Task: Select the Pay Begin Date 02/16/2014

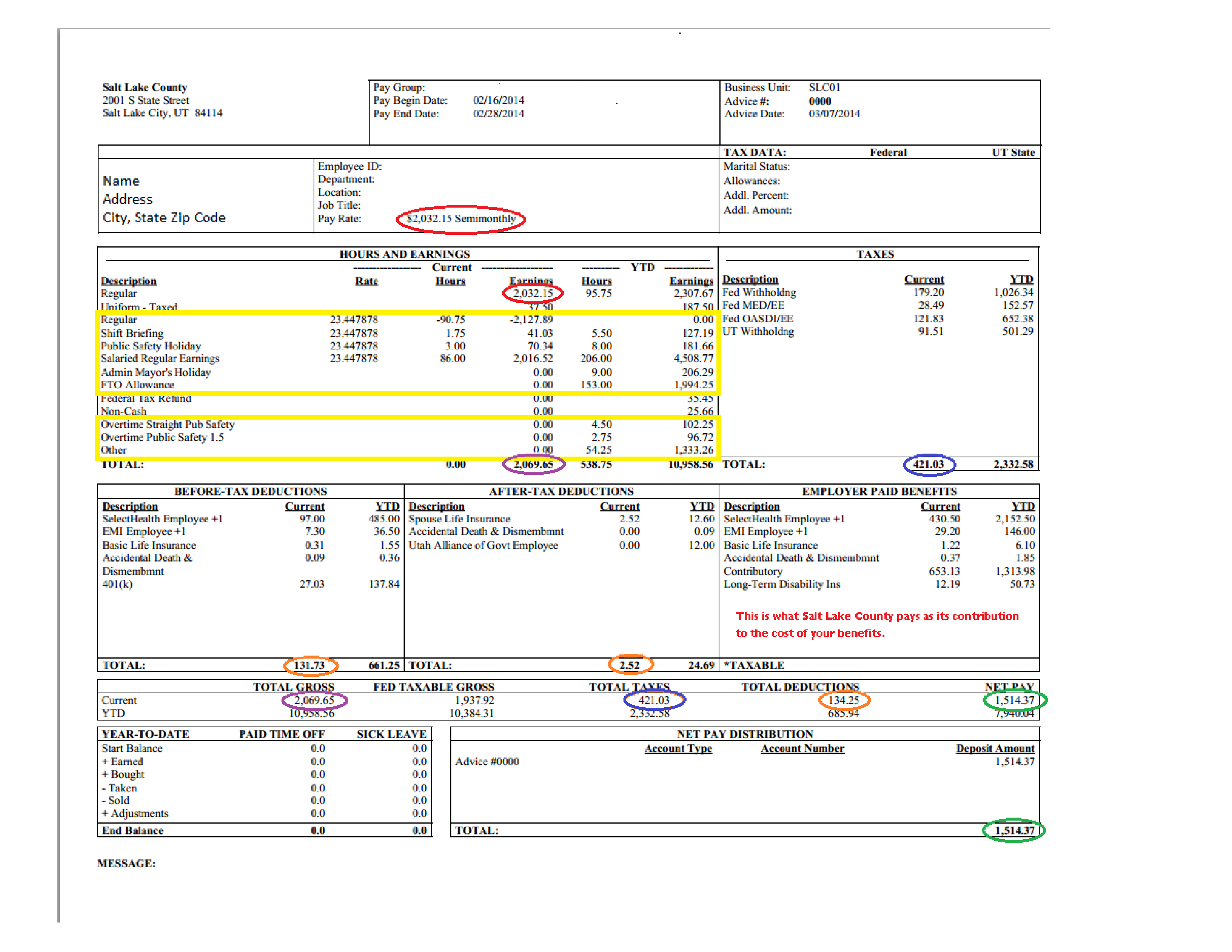Action: (498, 100)
